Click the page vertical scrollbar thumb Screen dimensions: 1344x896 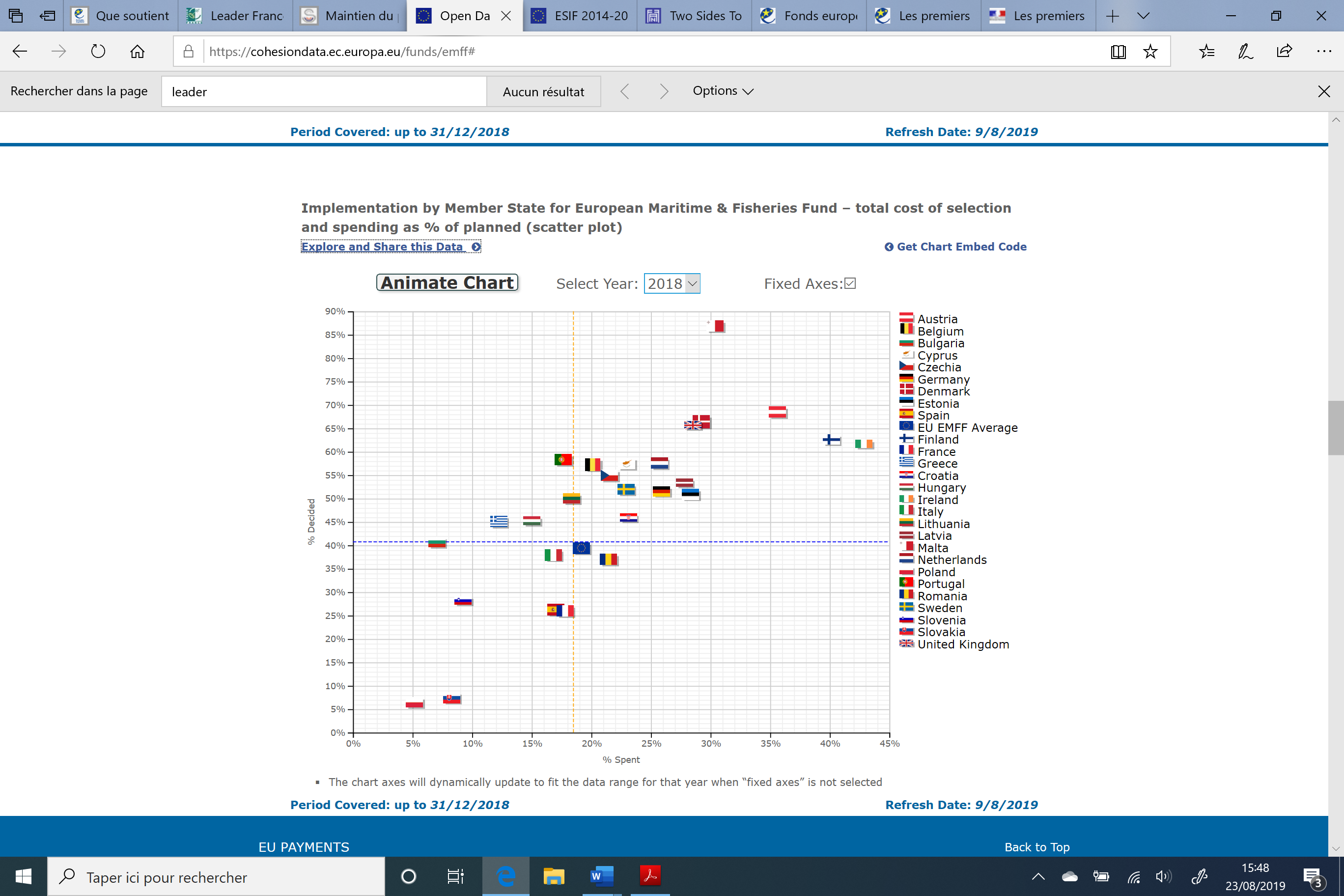(1336, 427)
